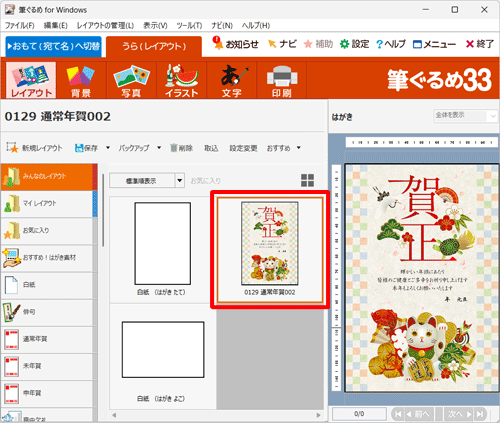Open the ナビ(N) menu

222,26
